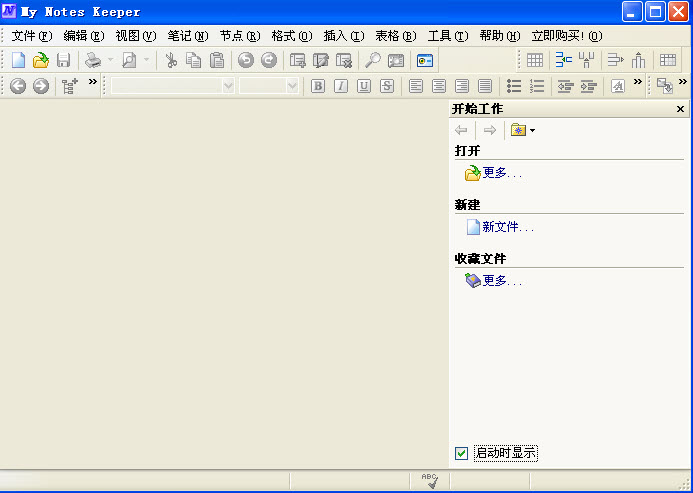693x493 pixels.
Task: Click the Insert table grid icon
Action: tap(535, 61)
